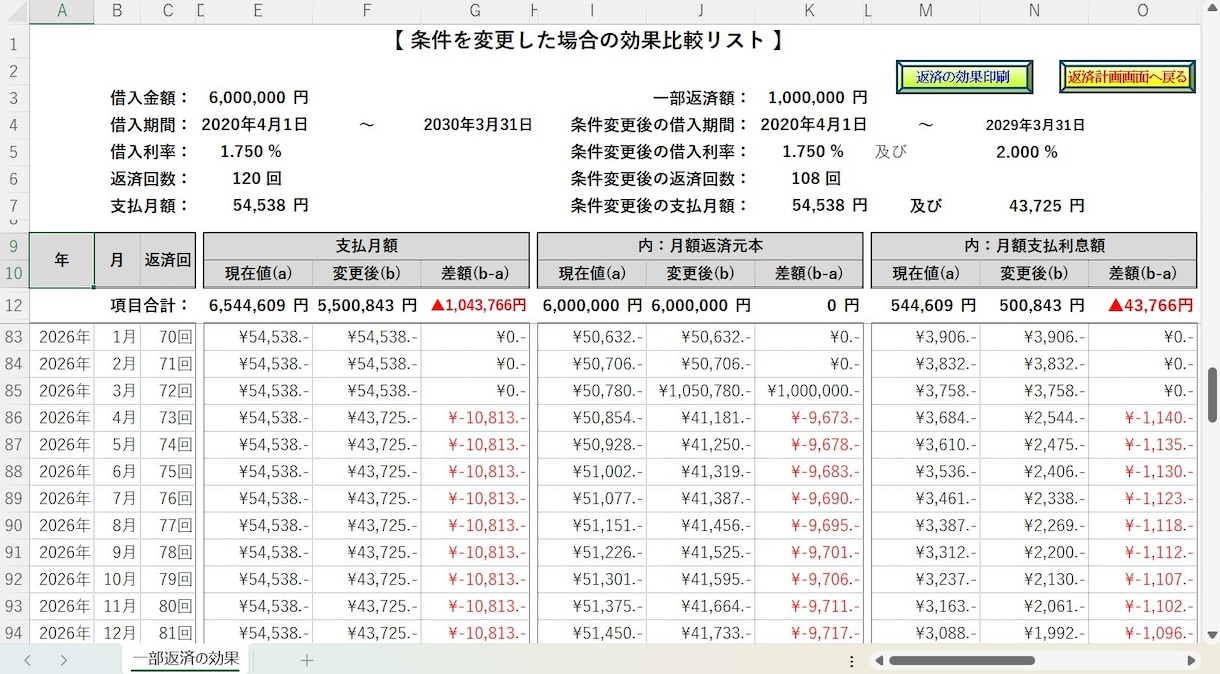This screenshot has height=674, width=1220.
Task: Click the ¥-1,140.- interest difference cell
Action: [x=1142, y=417]
